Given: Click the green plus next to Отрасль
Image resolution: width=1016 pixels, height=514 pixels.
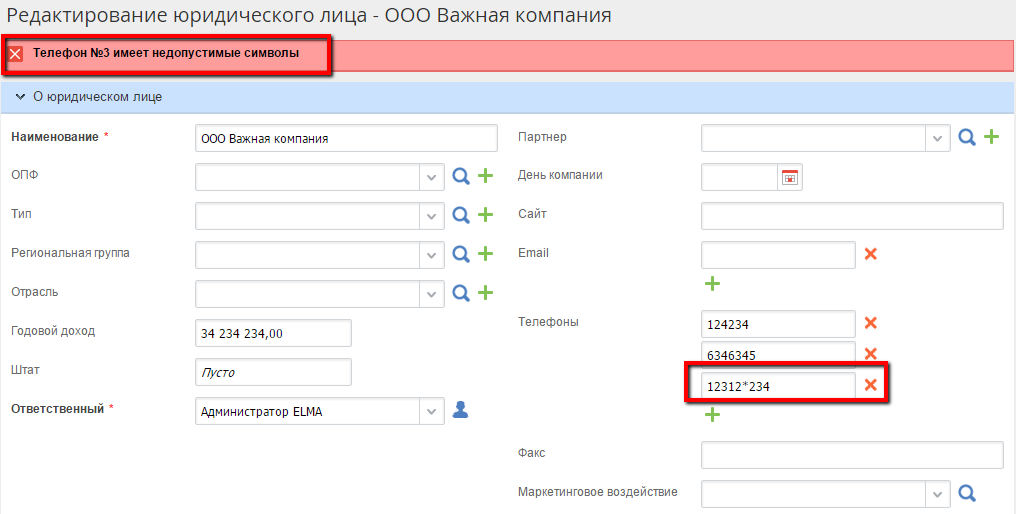Looking at the screenshot, I should (x=485, y=293).
